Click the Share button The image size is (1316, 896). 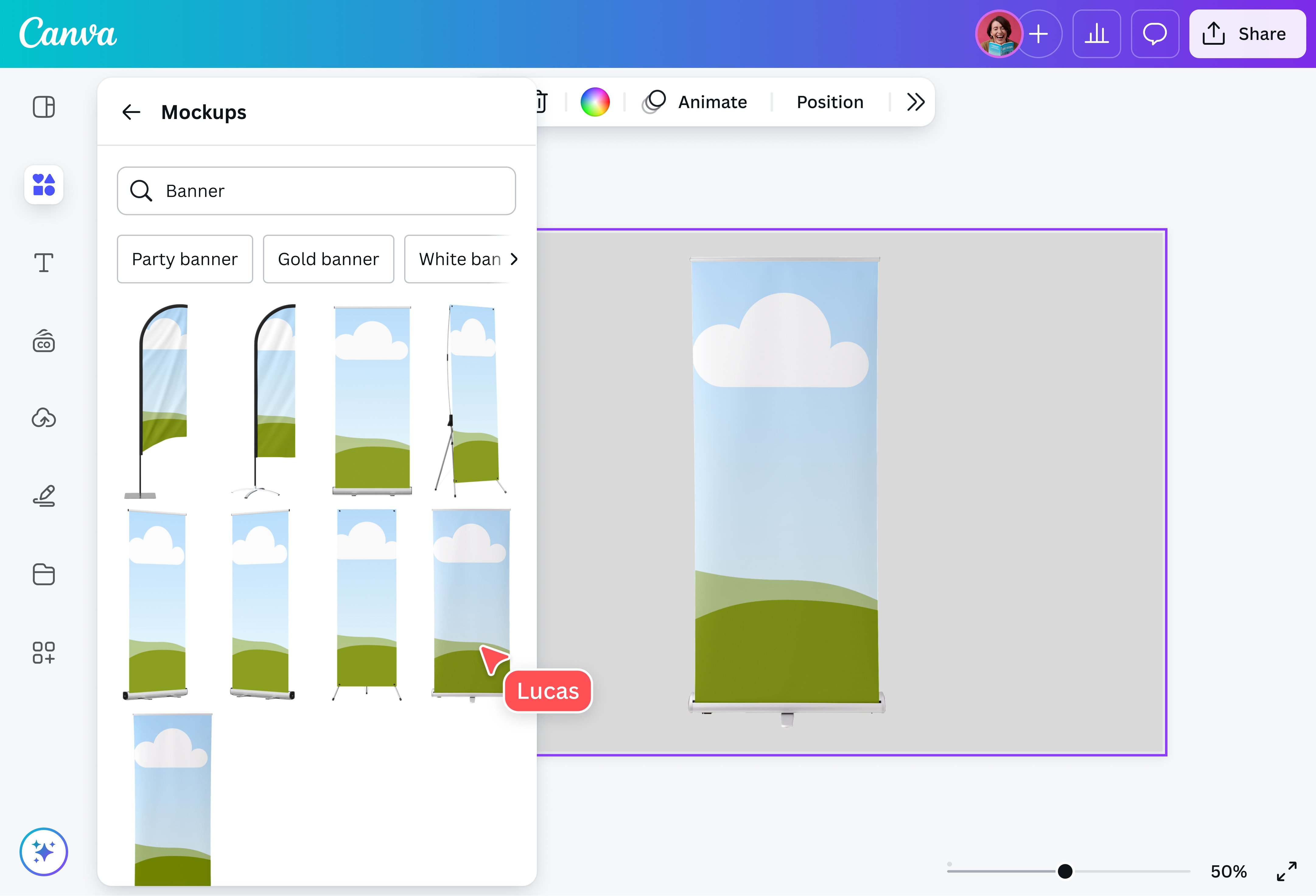click(1247, 34)
